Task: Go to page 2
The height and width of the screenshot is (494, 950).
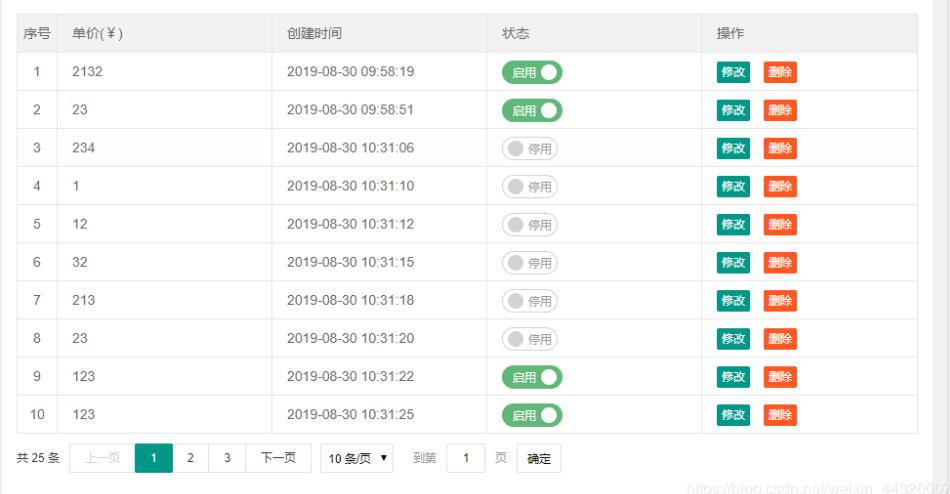Action: pos(190,458)
